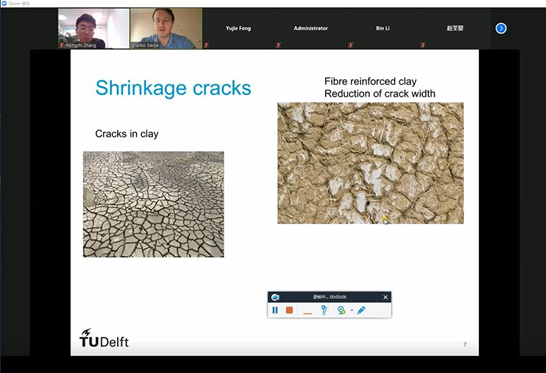546x373 pixels.
Task: Toggle the webcam icon in recorder toolbar
Action: point(341,310)
